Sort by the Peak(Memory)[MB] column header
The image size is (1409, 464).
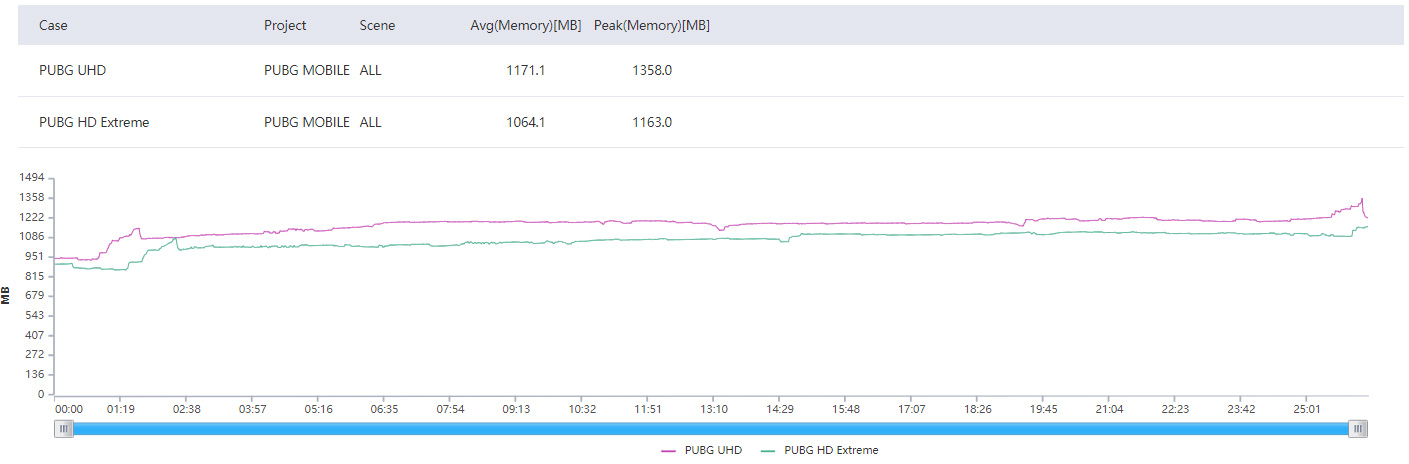pos(652,26)
